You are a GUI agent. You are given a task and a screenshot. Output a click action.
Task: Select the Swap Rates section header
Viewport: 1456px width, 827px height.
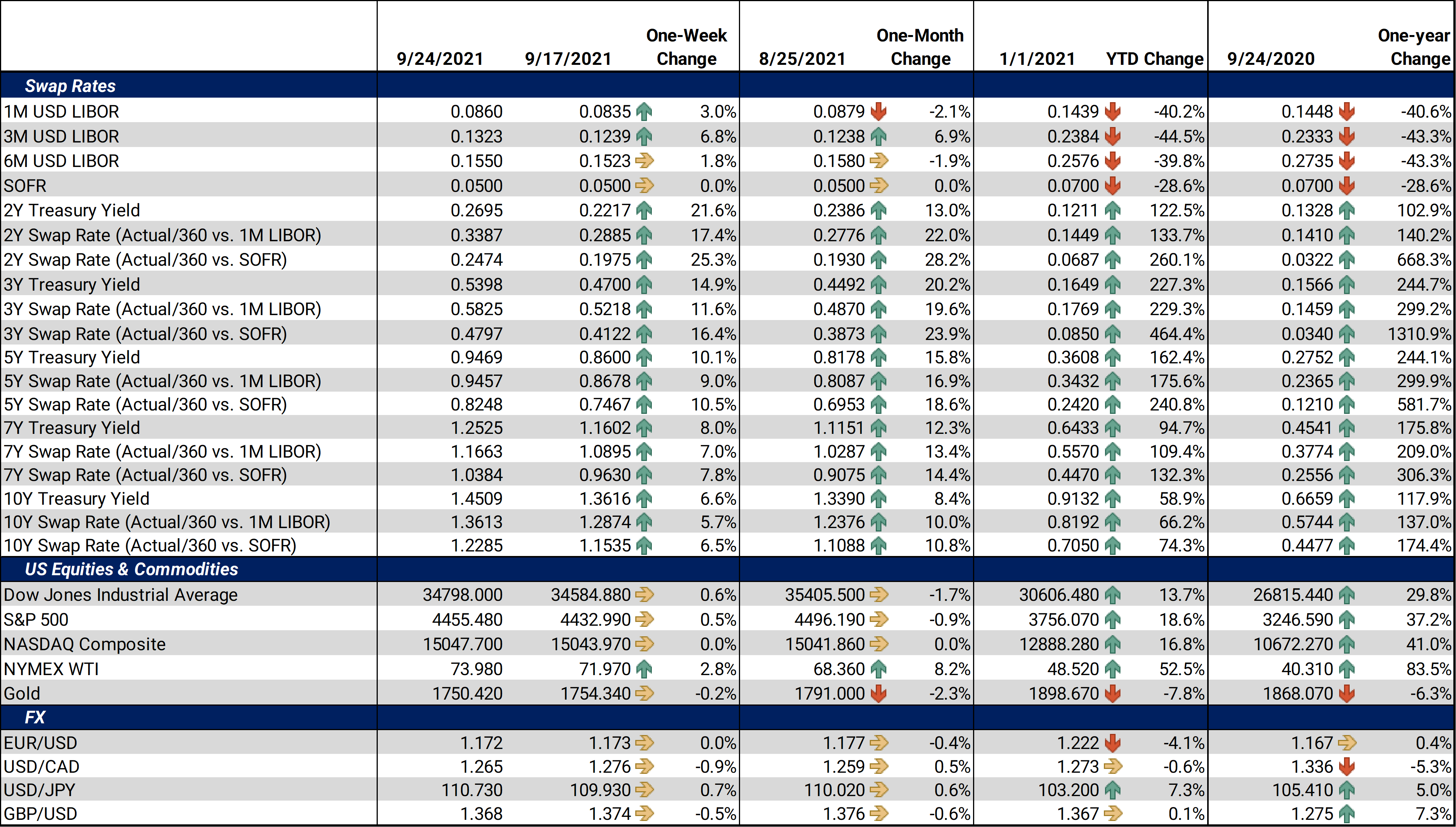[71, 86]
